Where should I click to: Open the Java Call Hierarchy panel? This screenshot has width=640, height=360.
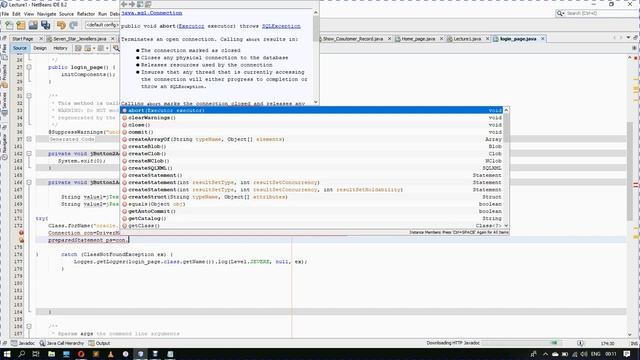62,343
